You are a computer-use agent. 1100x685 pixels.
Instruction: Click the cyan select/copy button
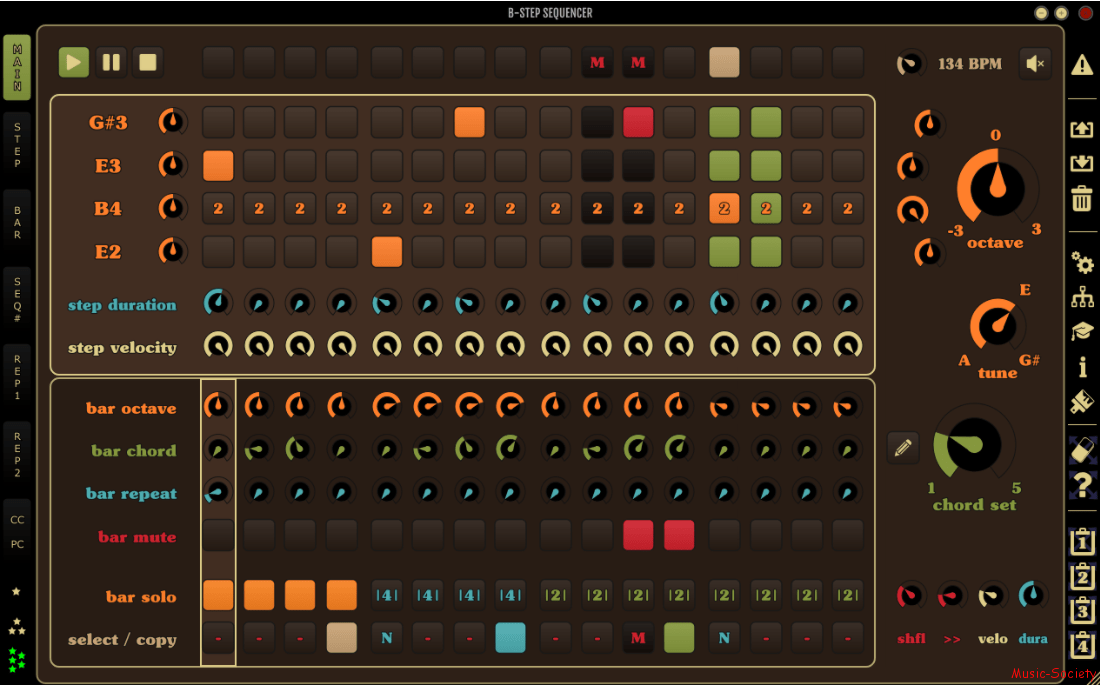[x=511, y=638]
